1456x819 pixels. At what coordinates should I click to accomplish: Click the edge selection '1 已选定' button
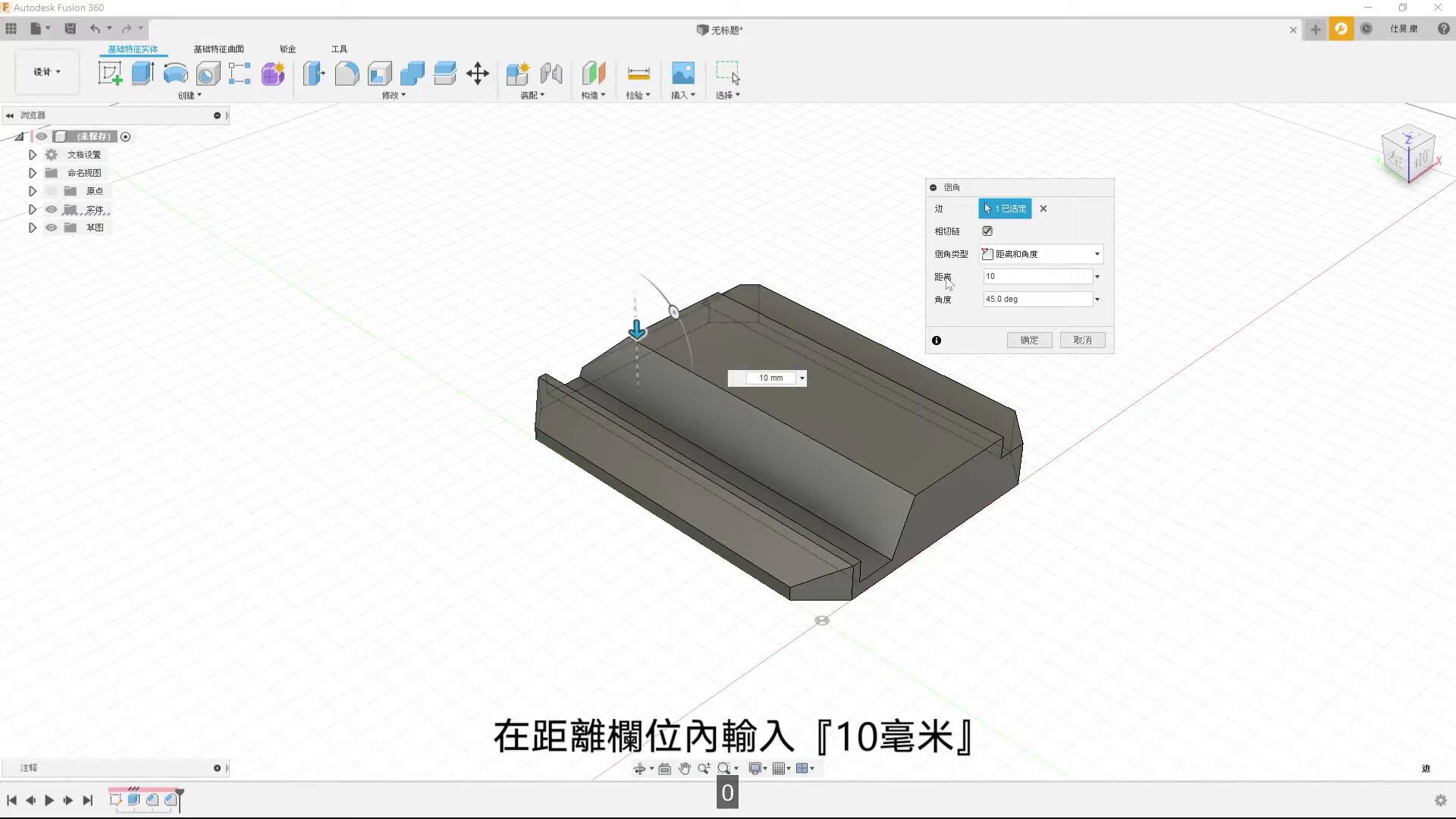point(1005,209)
